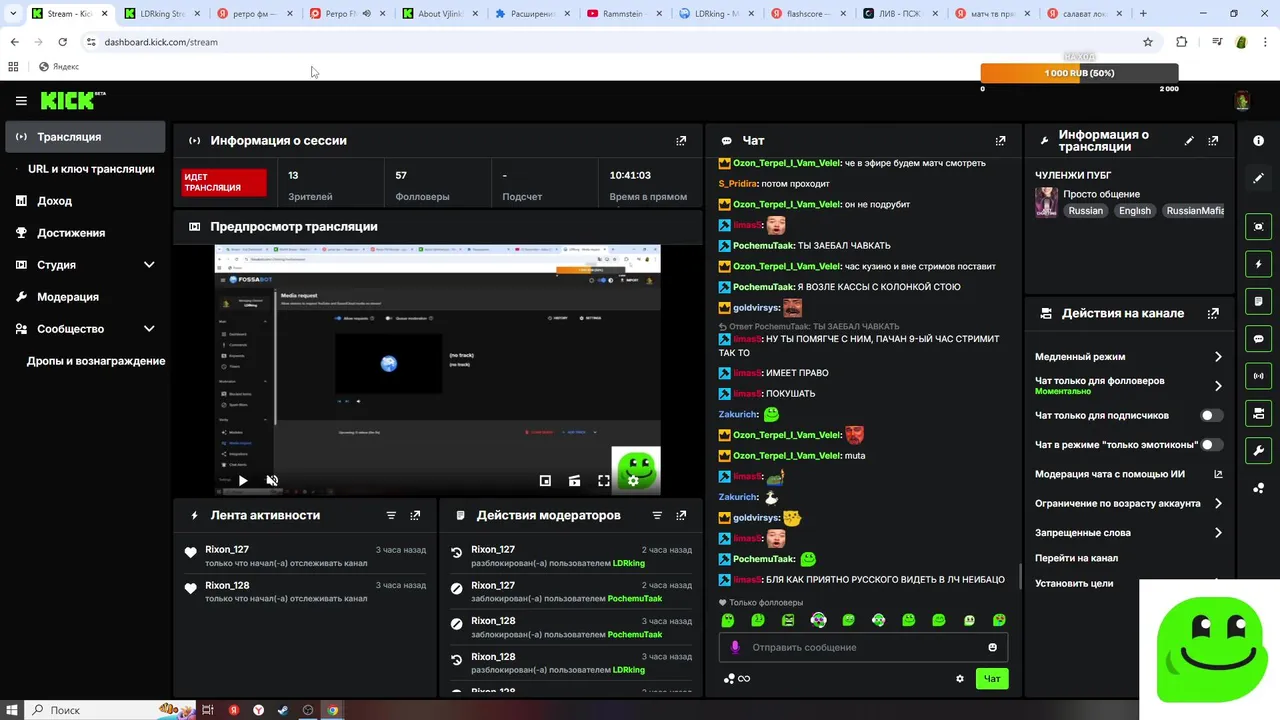Image resolution: width=1280 pixels, height=720 pixels.
Task: Pop out the Чат panel
Action: pos(1000,141)
